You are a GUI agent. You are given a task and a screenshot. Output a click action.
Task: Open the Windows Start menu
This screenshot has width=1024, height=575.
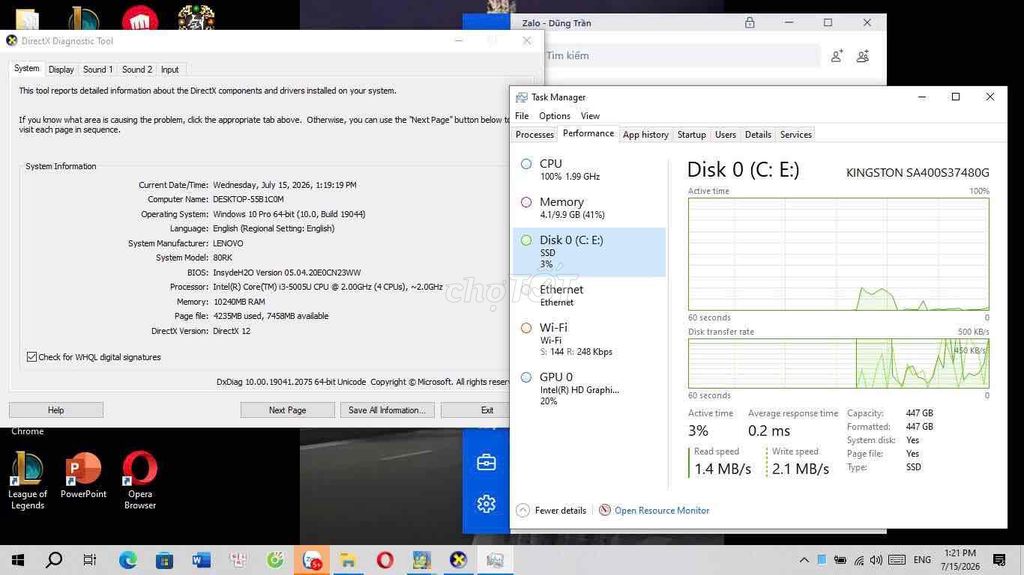coord(18,560)
